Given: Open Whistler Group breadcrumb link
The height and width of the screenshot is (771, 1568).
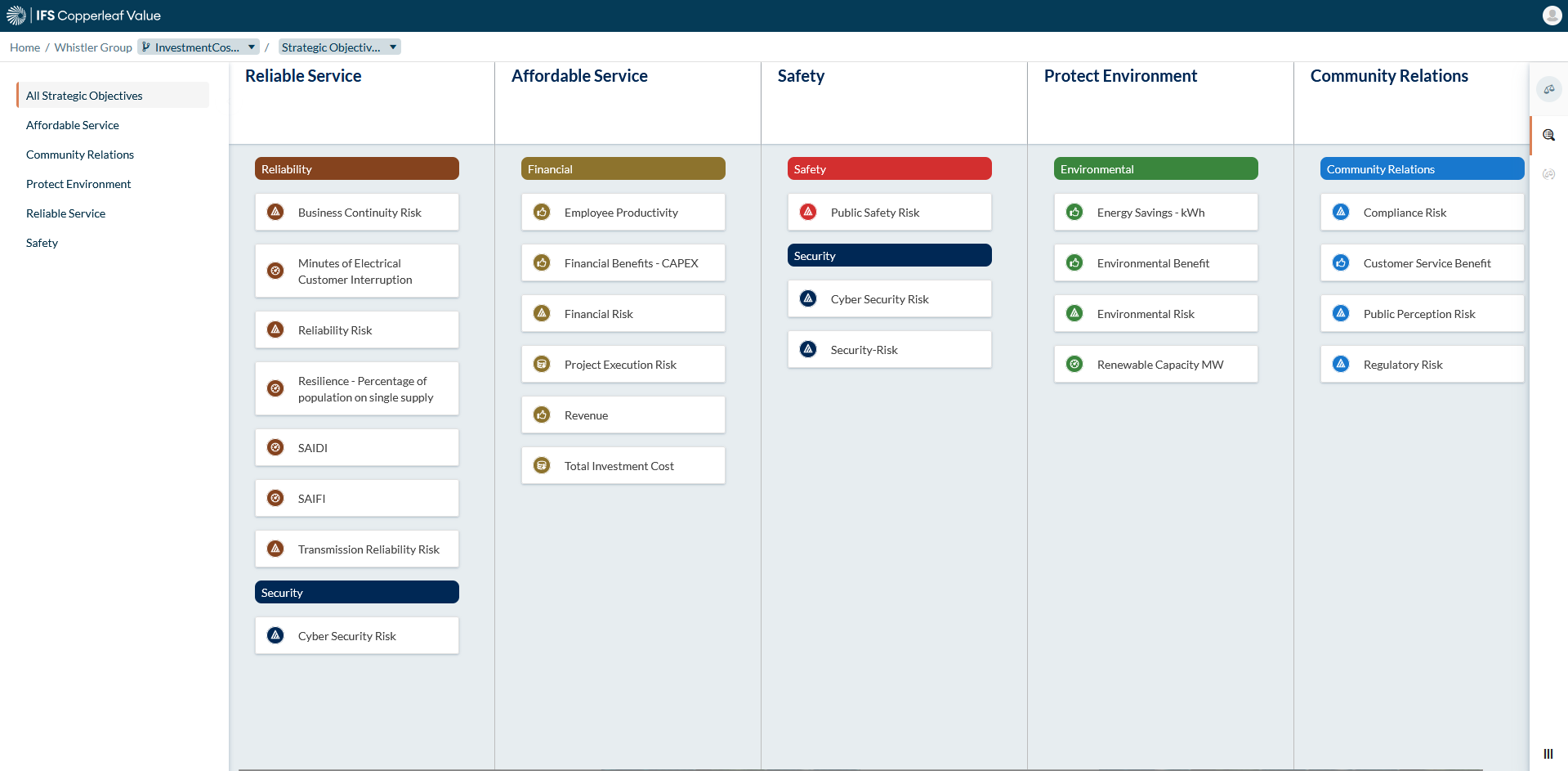Looking at the screenshot, I should (x=93, y=47).
